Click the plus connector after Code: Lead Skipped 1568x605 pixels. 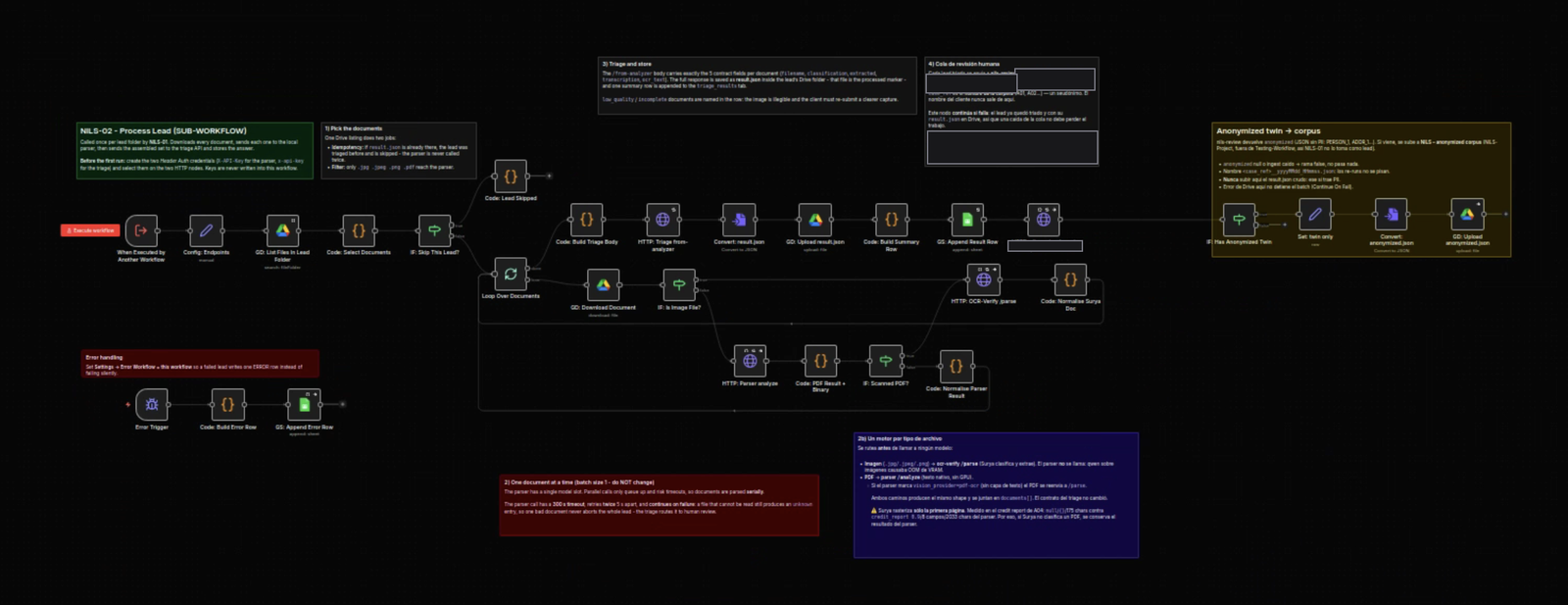pos(549,176)
